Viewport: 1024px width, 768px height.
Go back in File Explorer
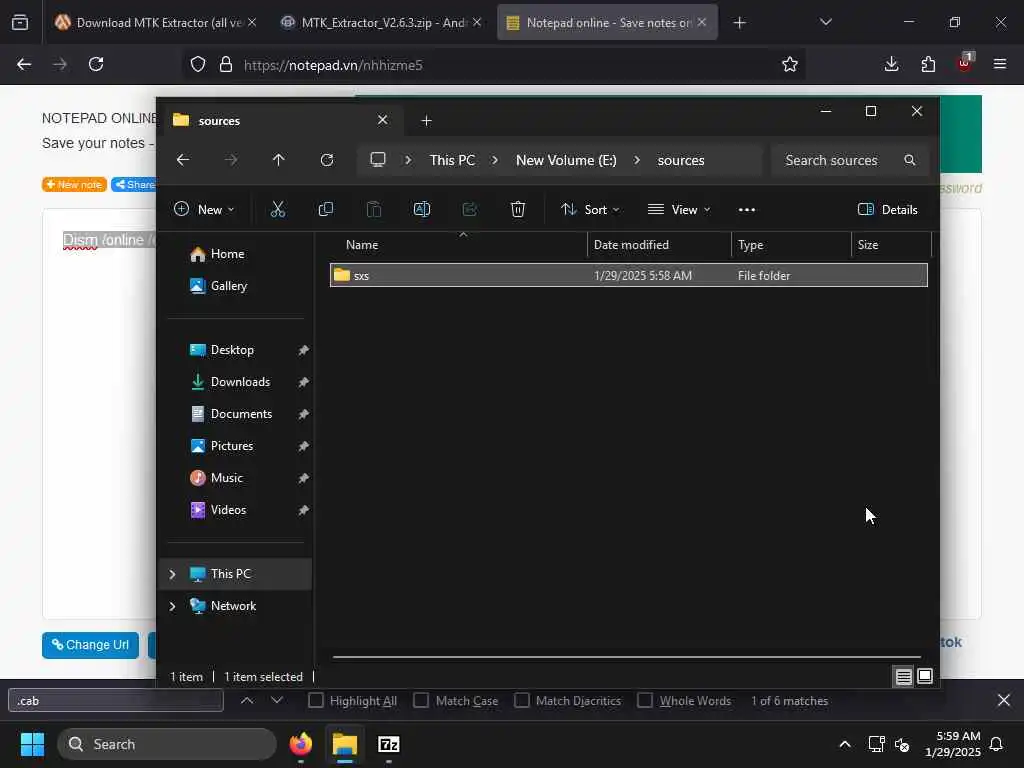183,160
